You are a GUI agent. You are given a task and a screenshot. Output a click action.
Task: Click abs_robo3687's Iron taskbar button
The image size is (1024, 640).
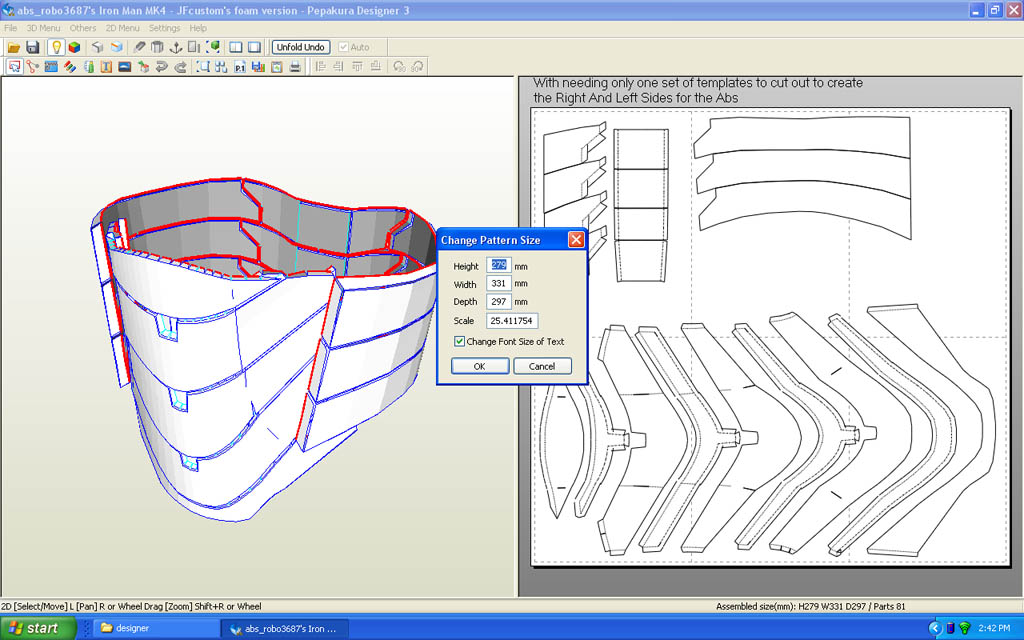pyautogui.click(x=283, y=628)
